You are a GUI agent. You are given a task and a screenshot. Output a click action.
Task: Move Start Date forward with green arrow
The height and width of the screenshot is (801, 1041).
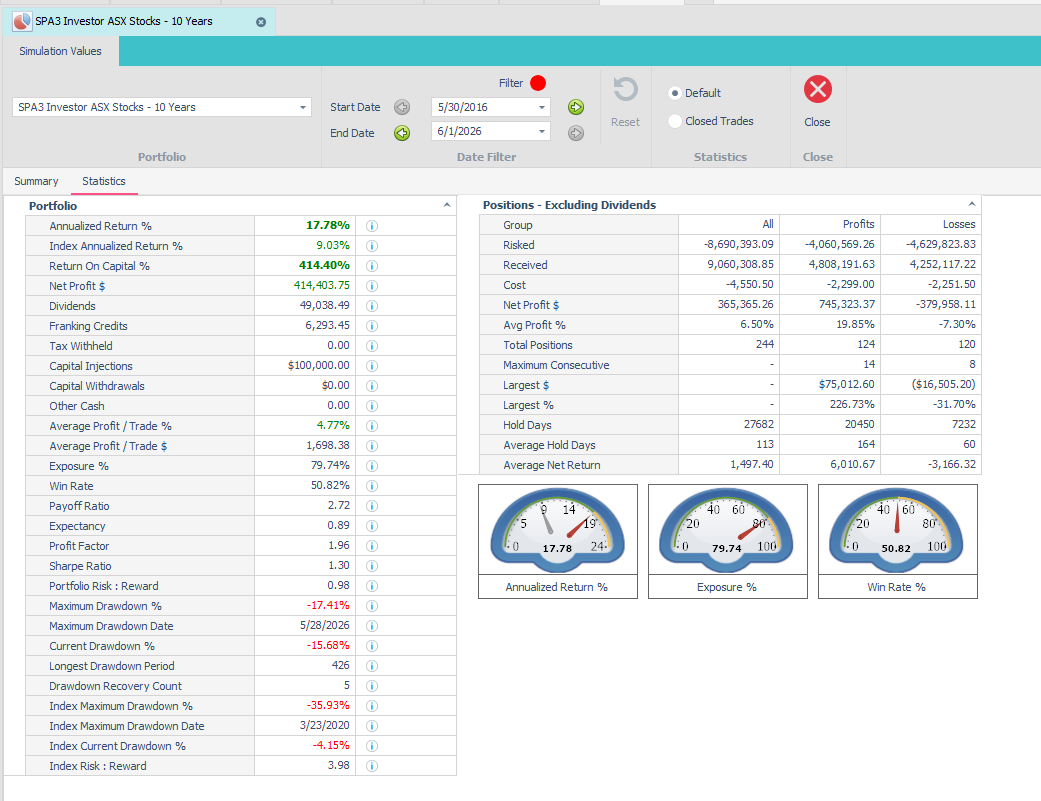coord(576,107)
